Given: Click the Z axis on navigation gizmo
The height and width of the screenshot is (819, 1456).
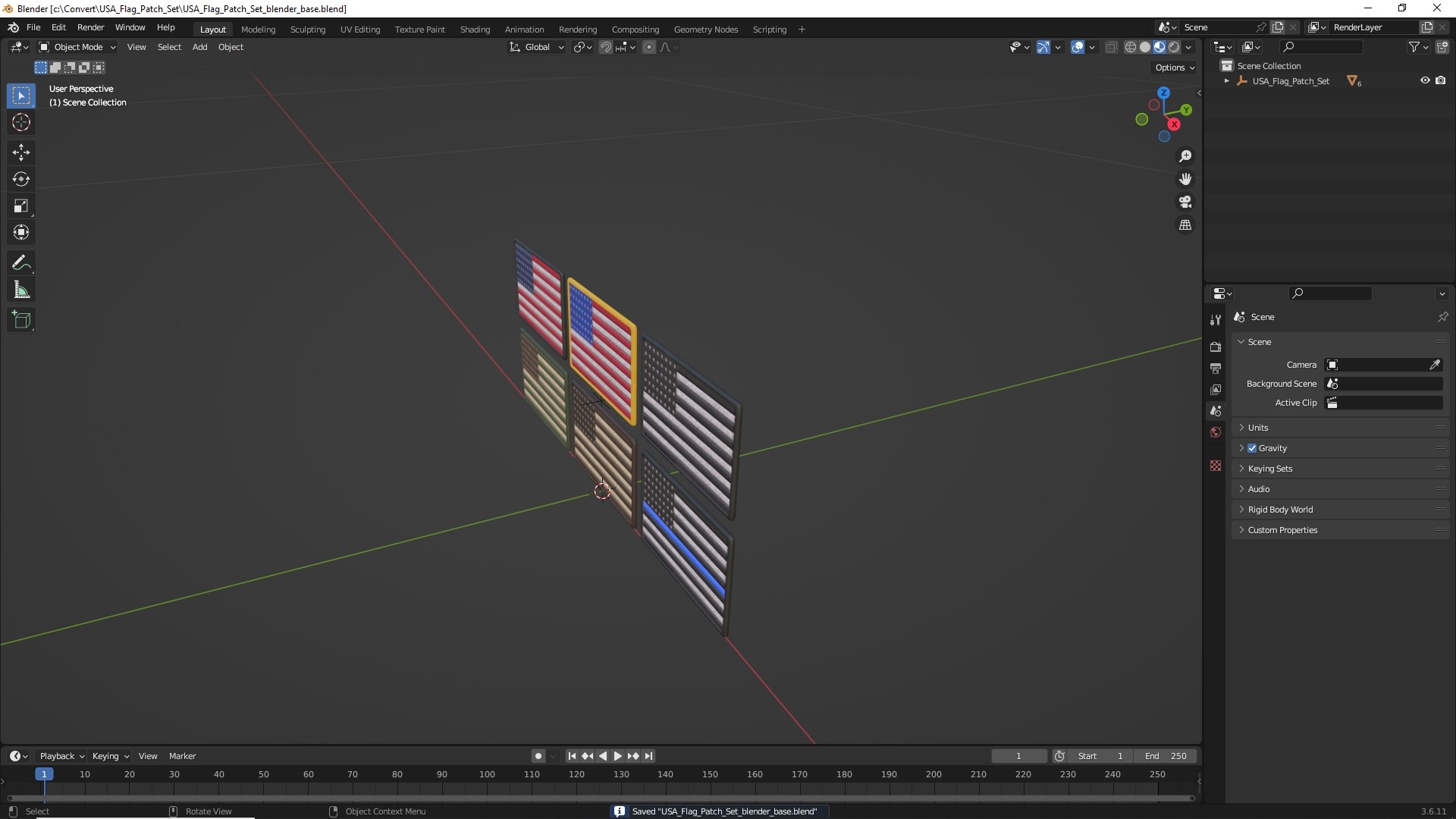Looking at the screenshot, I should (1163, 93).
